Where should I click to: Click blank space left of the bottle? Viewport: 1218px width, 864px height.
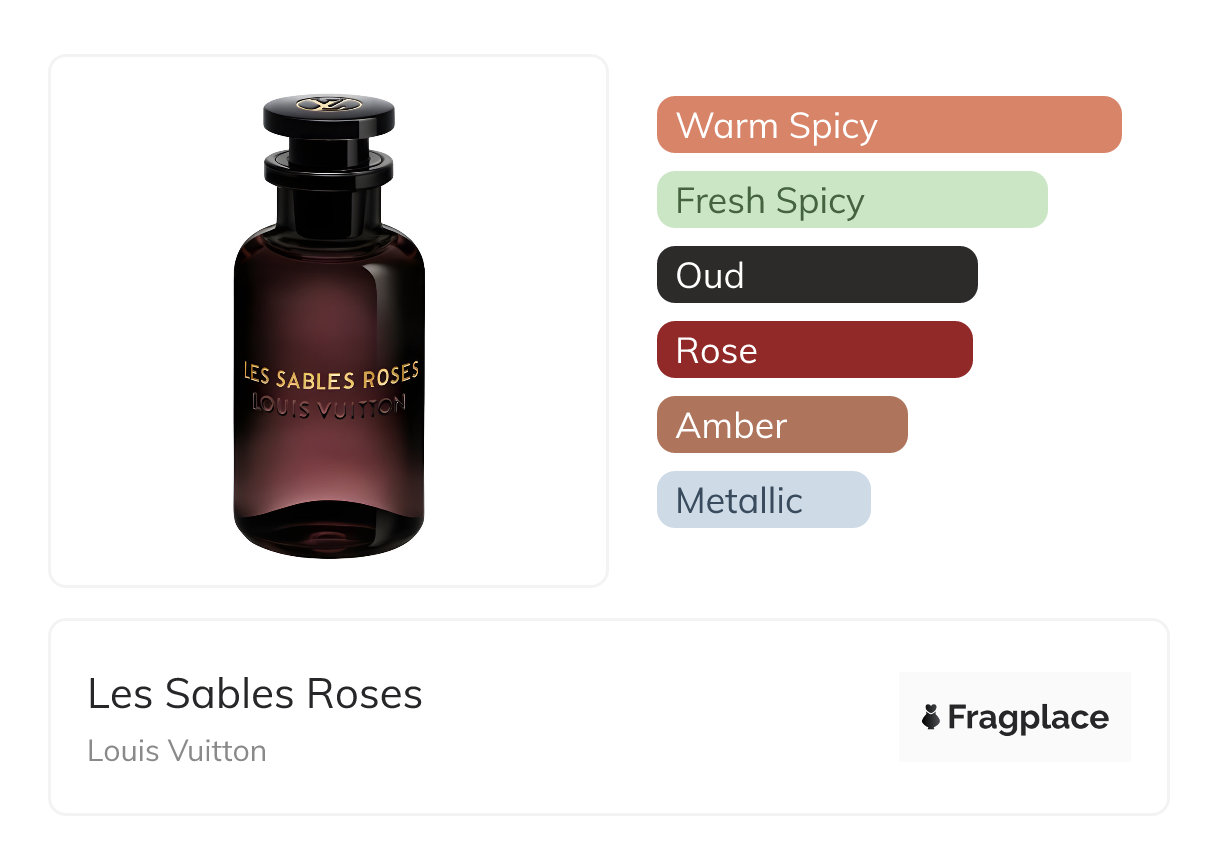pyautogui.click(x=140, y=320)
